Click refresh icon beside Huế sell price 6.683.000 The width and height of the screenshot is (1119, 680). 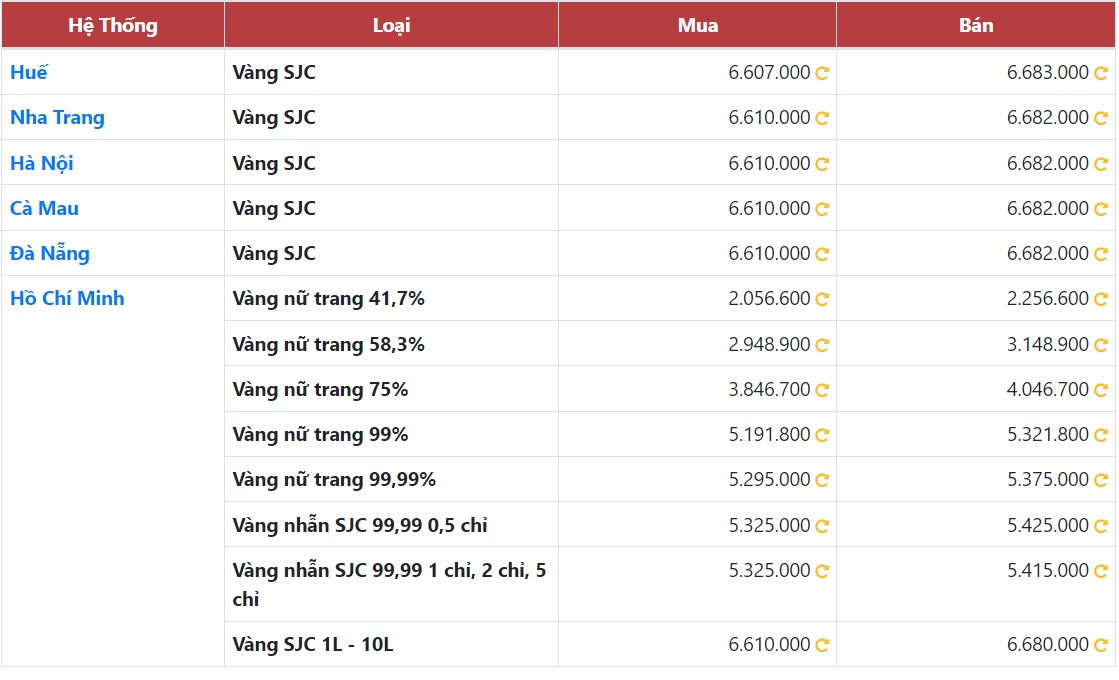coord(1100,73)
